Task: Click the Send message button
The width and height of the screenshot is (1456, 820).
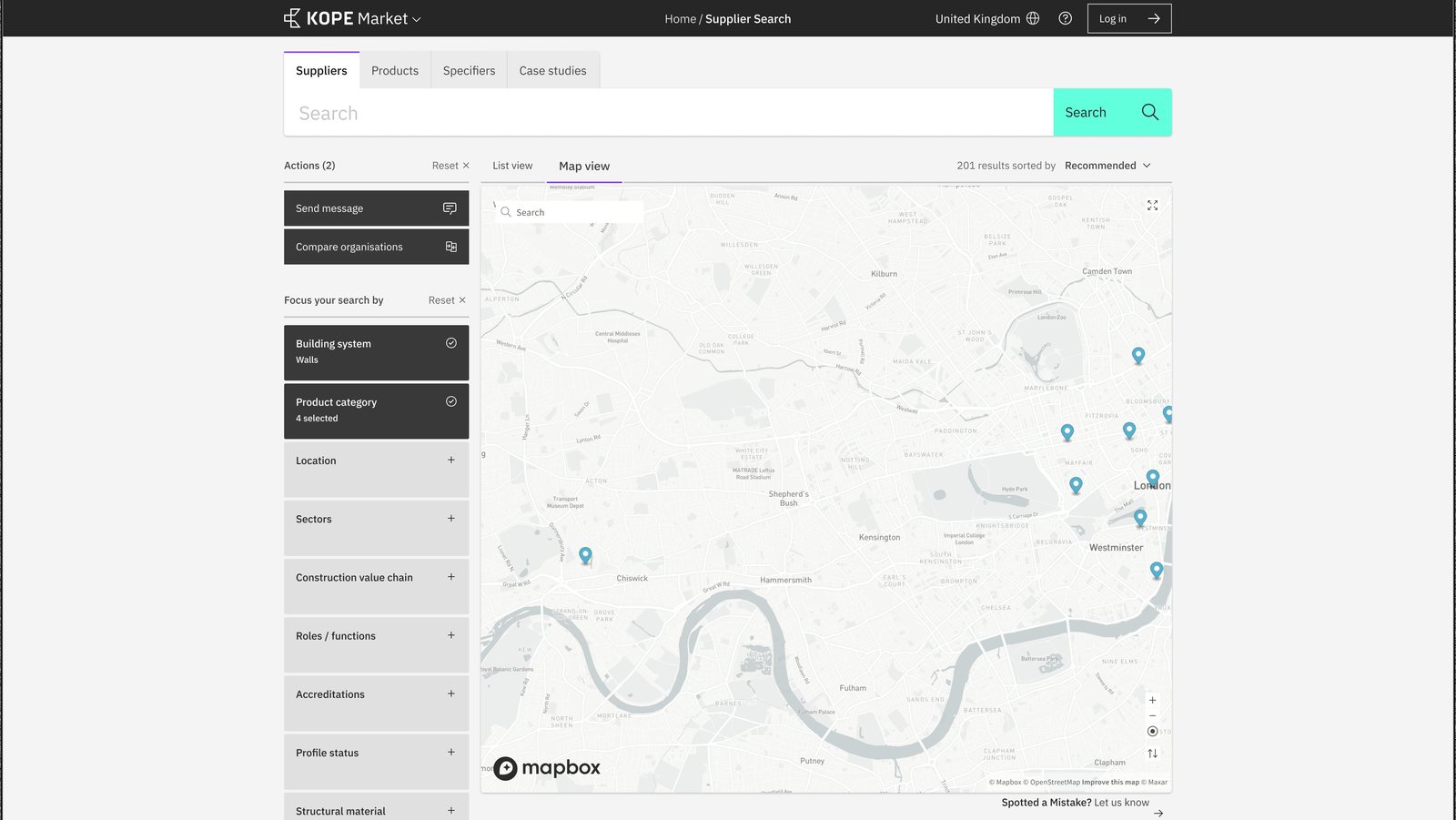Action: pyautogui.click(x=376, y=208)
